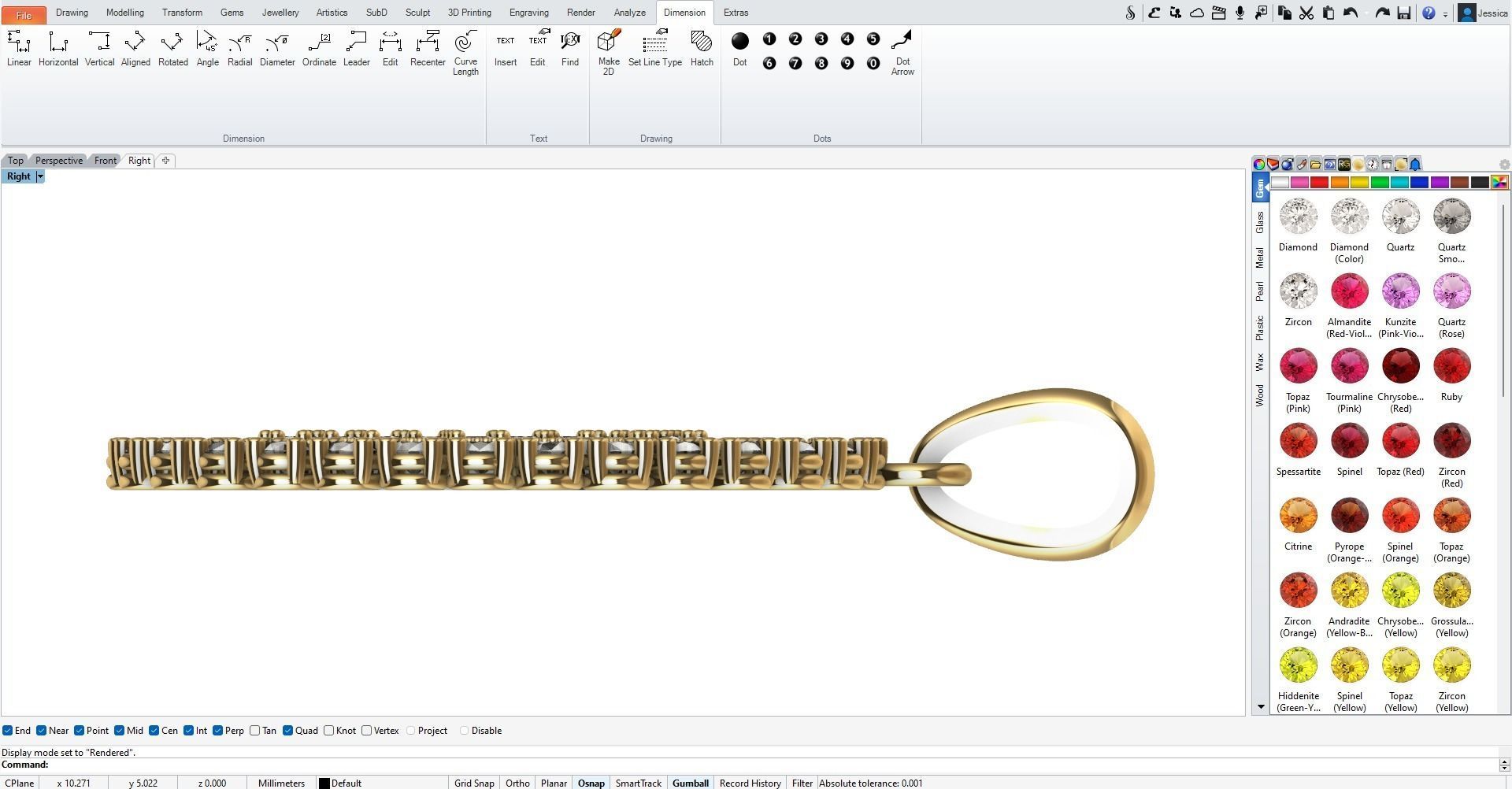The image size is (1512, 789).
Task: Open the blue bell notifications panel tab
Action: [x=1415, y=165]
